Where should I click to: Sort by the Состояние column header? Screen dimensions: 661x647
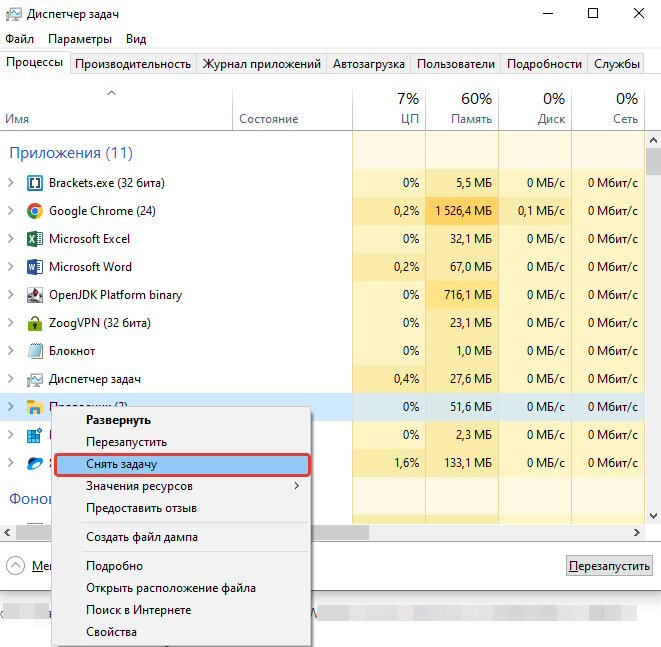pos(292,109)
